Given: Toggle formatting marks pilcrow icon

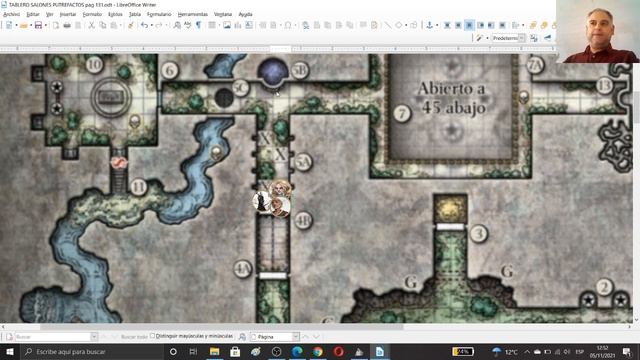Looking at the screenshot, I should coord(198,25).
